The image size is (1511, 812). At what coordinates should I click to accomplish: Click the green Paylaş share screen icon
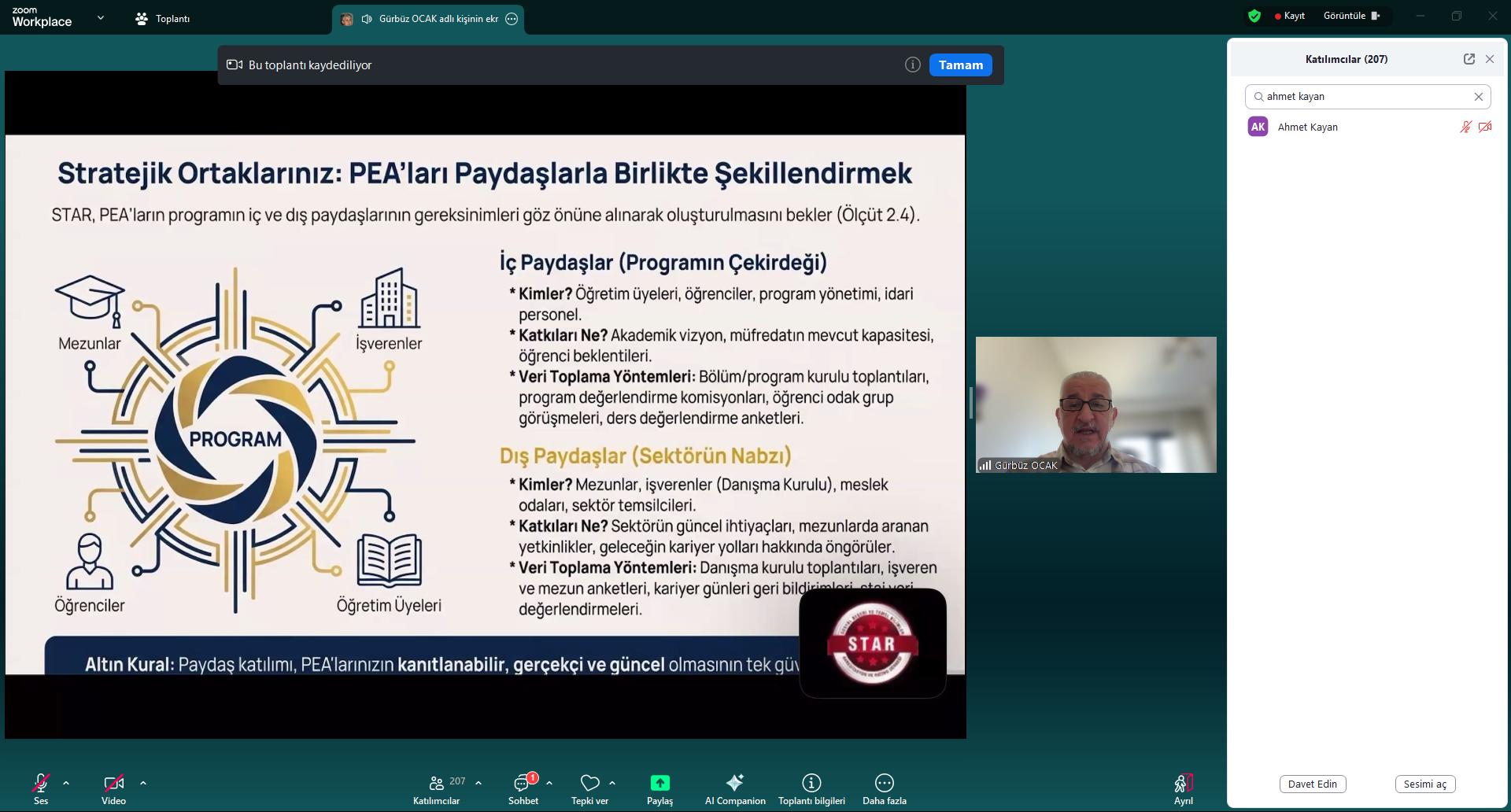pos(659,783)
